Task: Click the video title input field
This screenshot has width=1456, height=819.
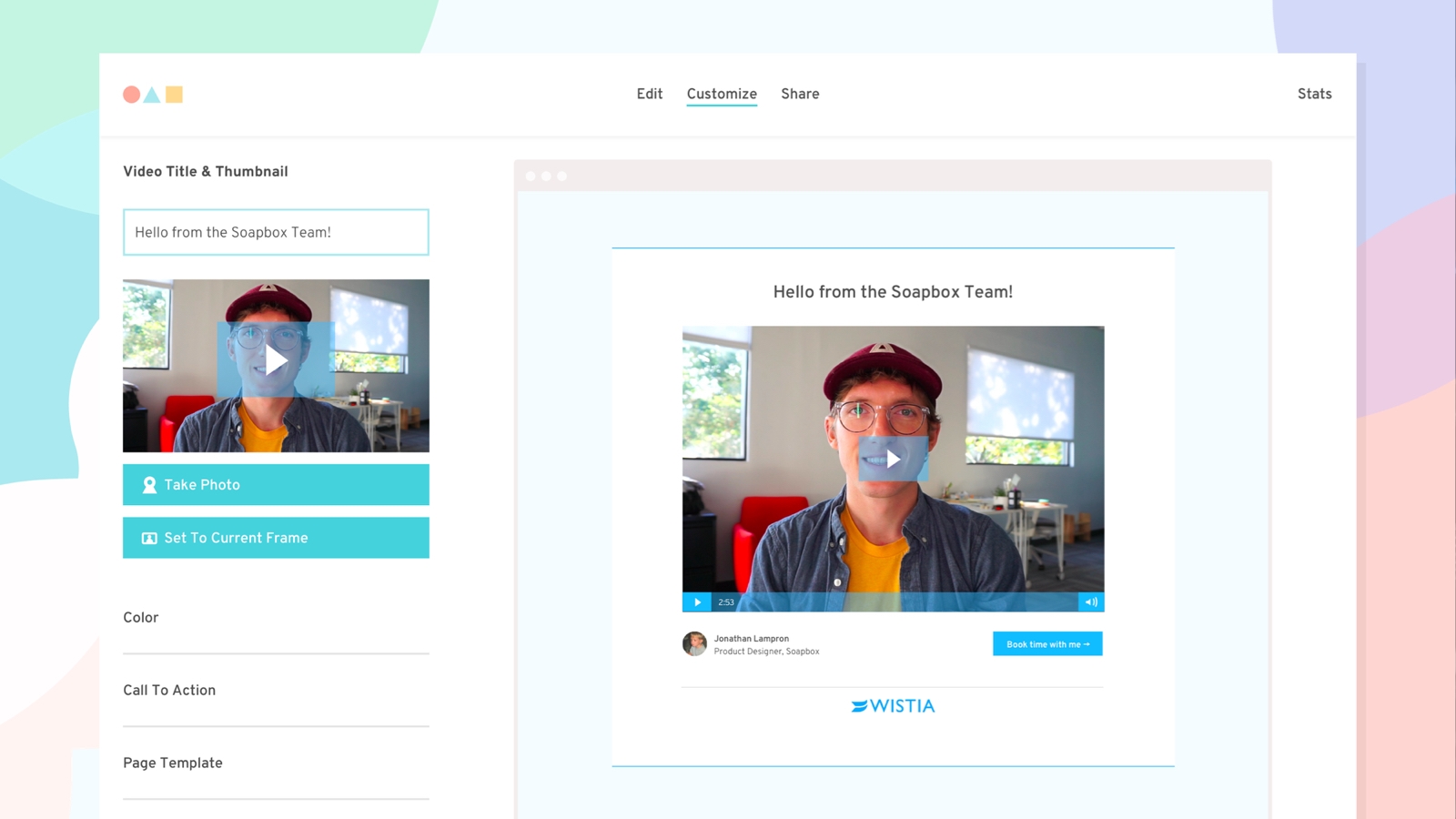Action: [276, 232]
